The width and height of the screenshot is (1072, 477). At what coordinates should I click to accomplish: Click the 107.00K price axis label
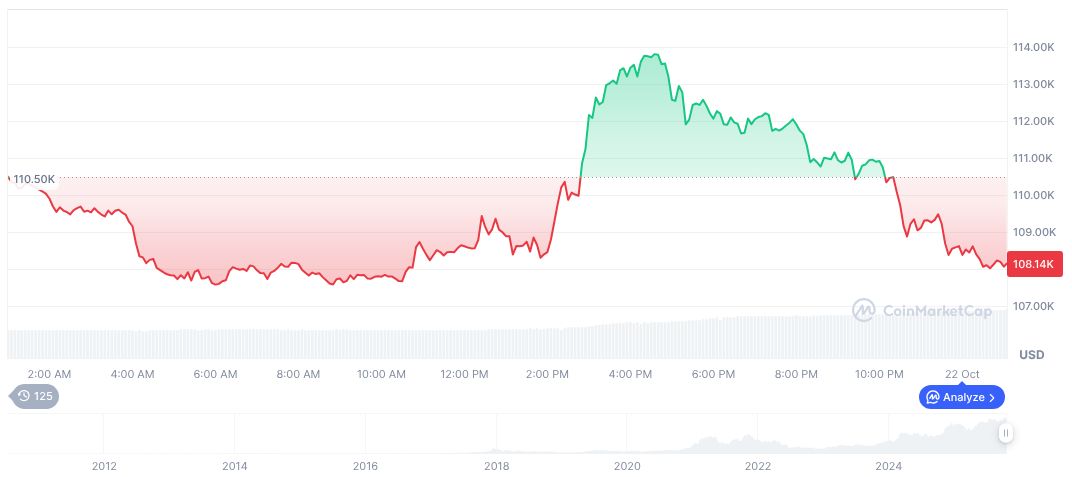coord(1033,306)
